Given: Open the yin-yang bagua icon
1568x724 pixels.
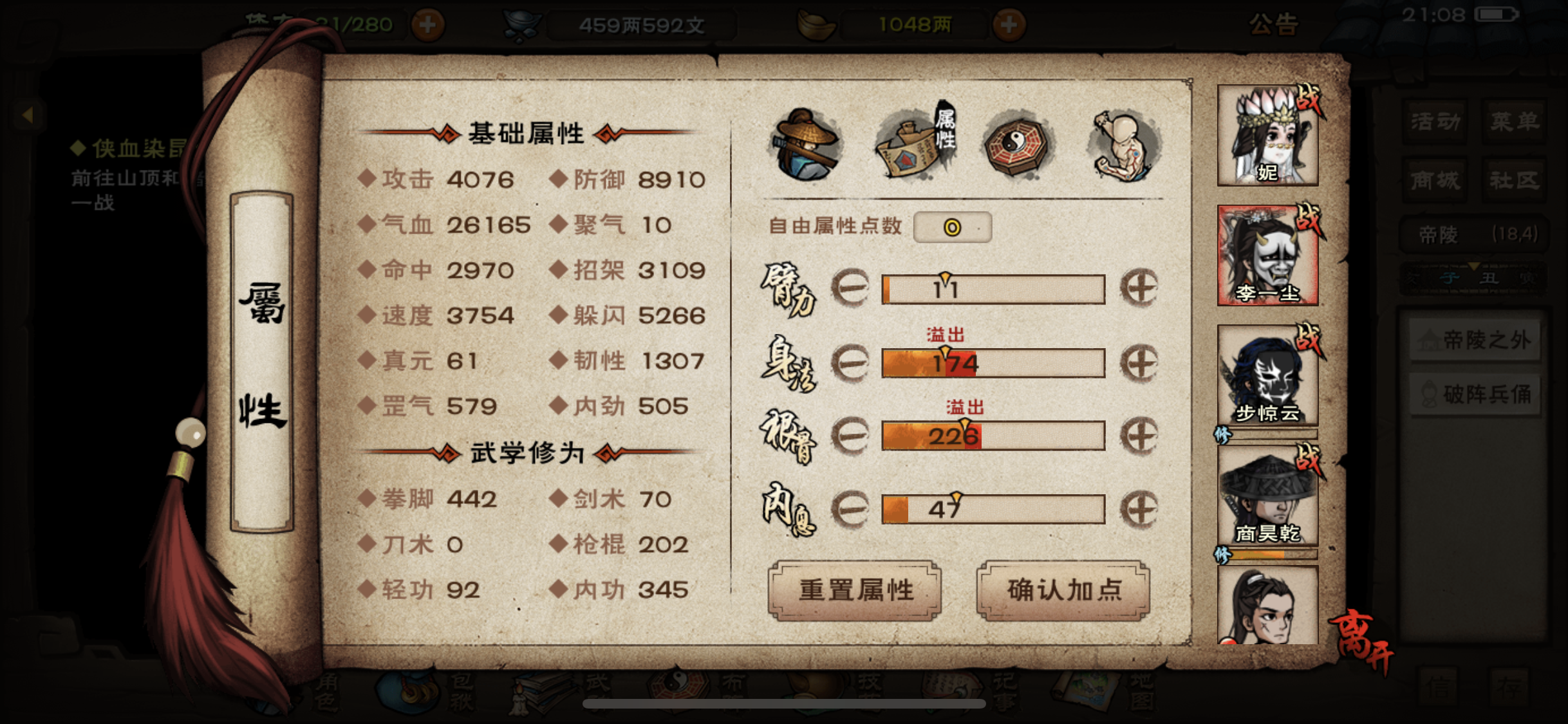Looking at the screenshot, I should tap(1017, 144).
